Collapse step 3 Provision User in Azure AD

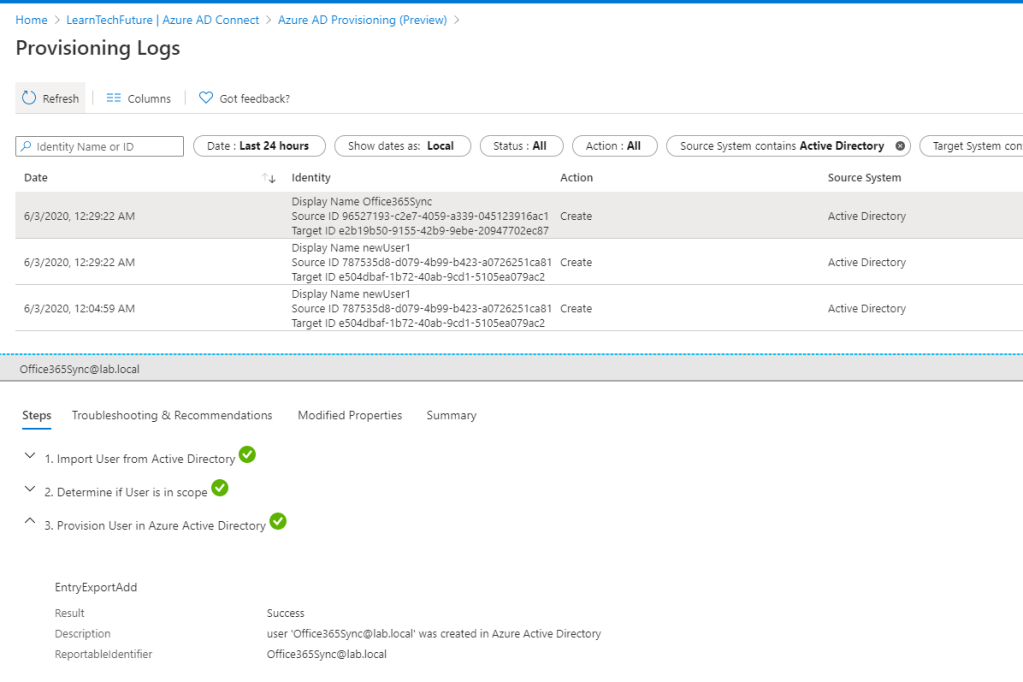coord(29,523)
